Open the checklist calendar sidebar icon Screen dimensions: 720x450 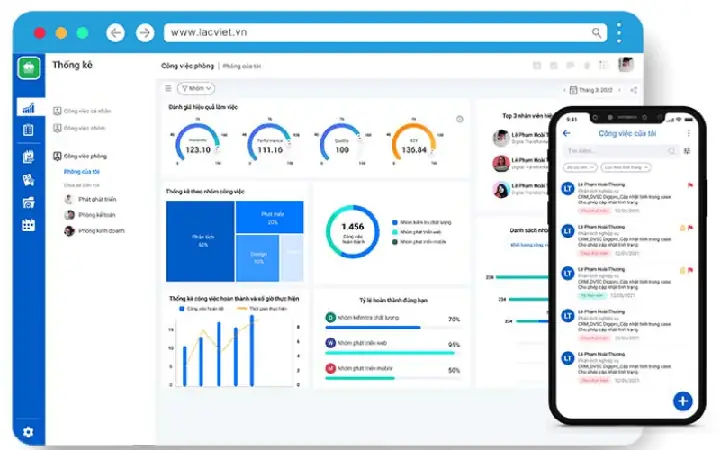click(28, 157)
